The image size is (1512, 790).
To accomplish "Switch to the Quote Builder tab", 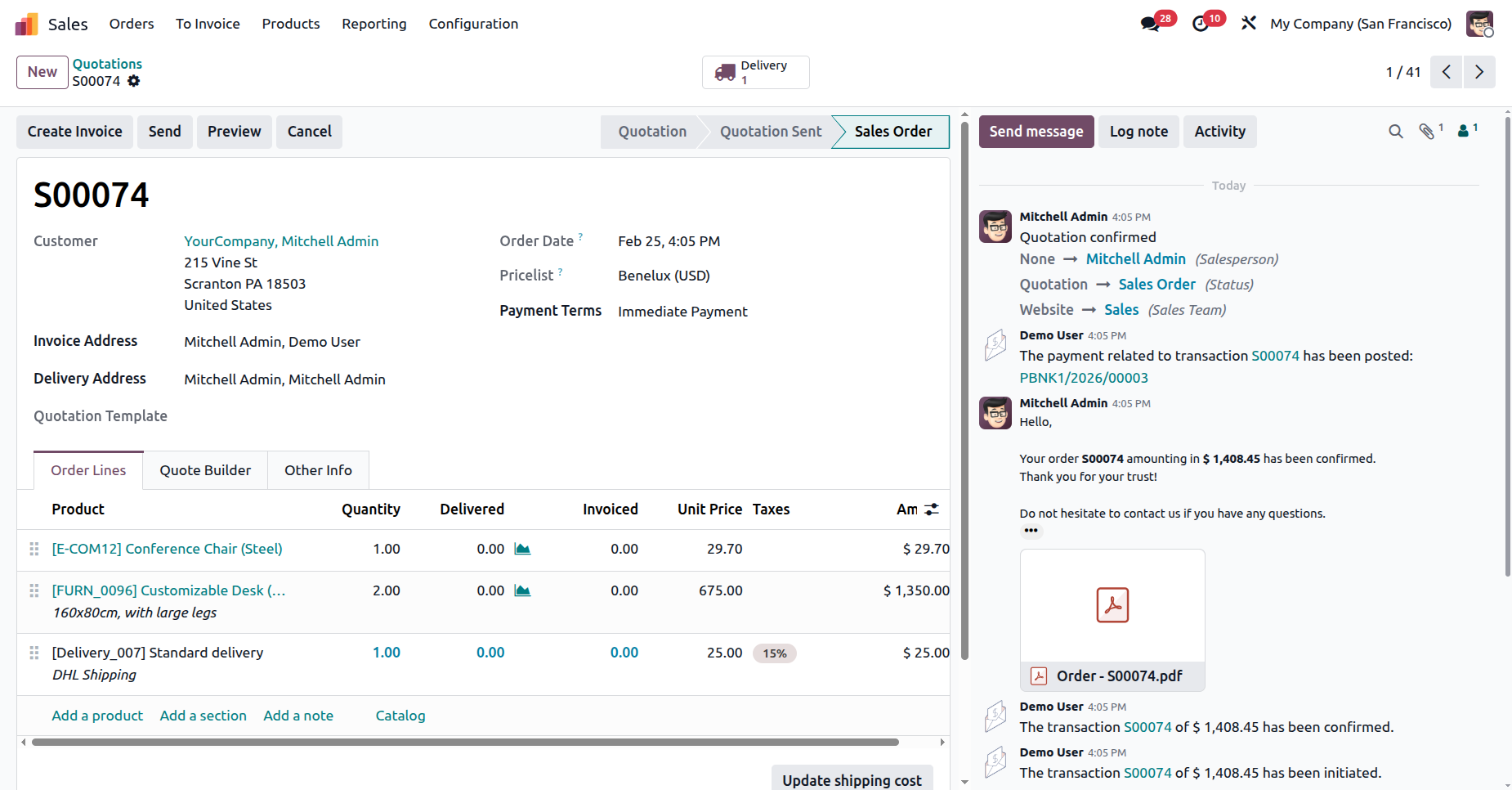I will [x=205, y=470].
